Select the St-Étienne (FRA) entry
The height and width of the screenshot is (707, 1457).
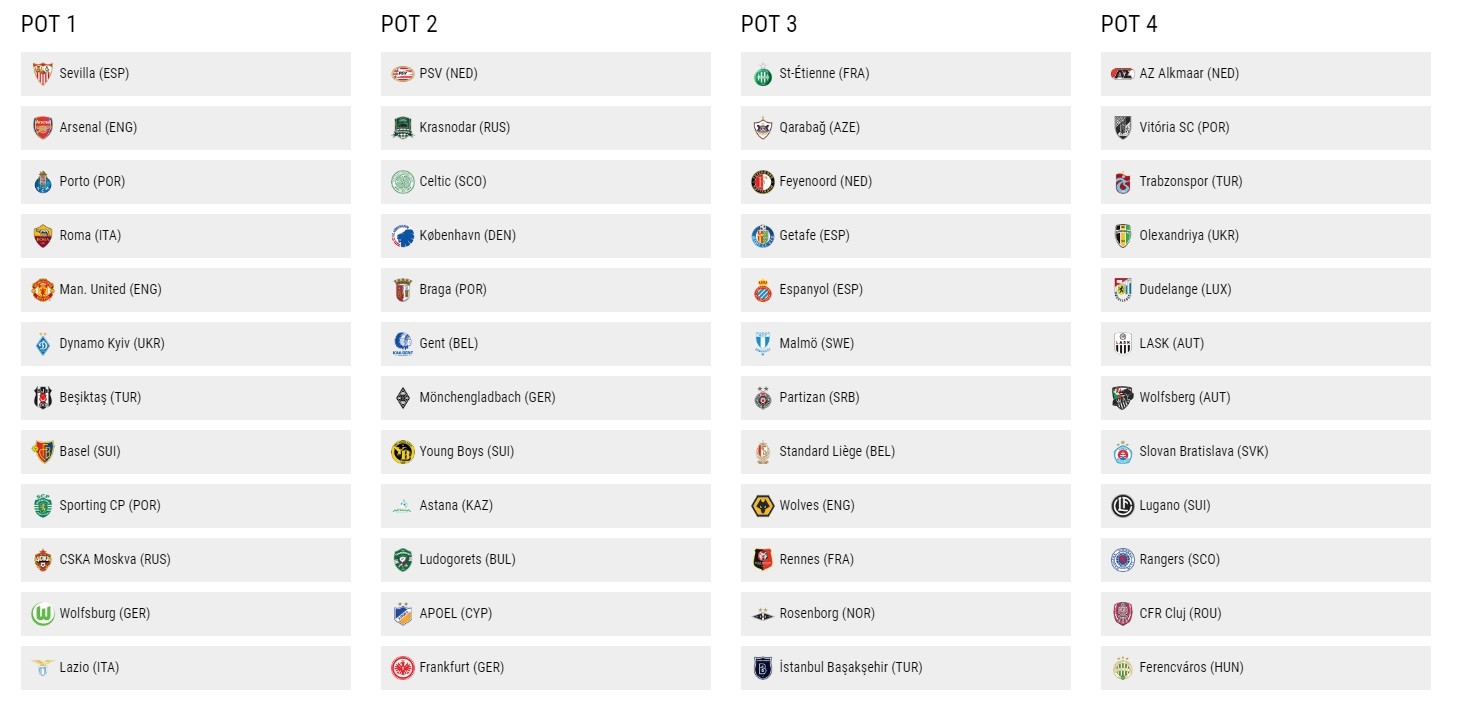pos(906,74)
